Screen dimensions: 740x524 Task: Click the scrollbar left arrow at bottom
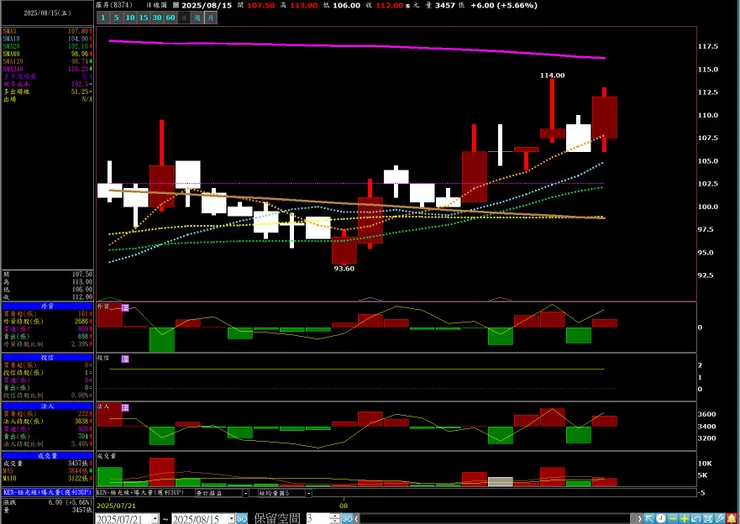(x=357, y=519)
